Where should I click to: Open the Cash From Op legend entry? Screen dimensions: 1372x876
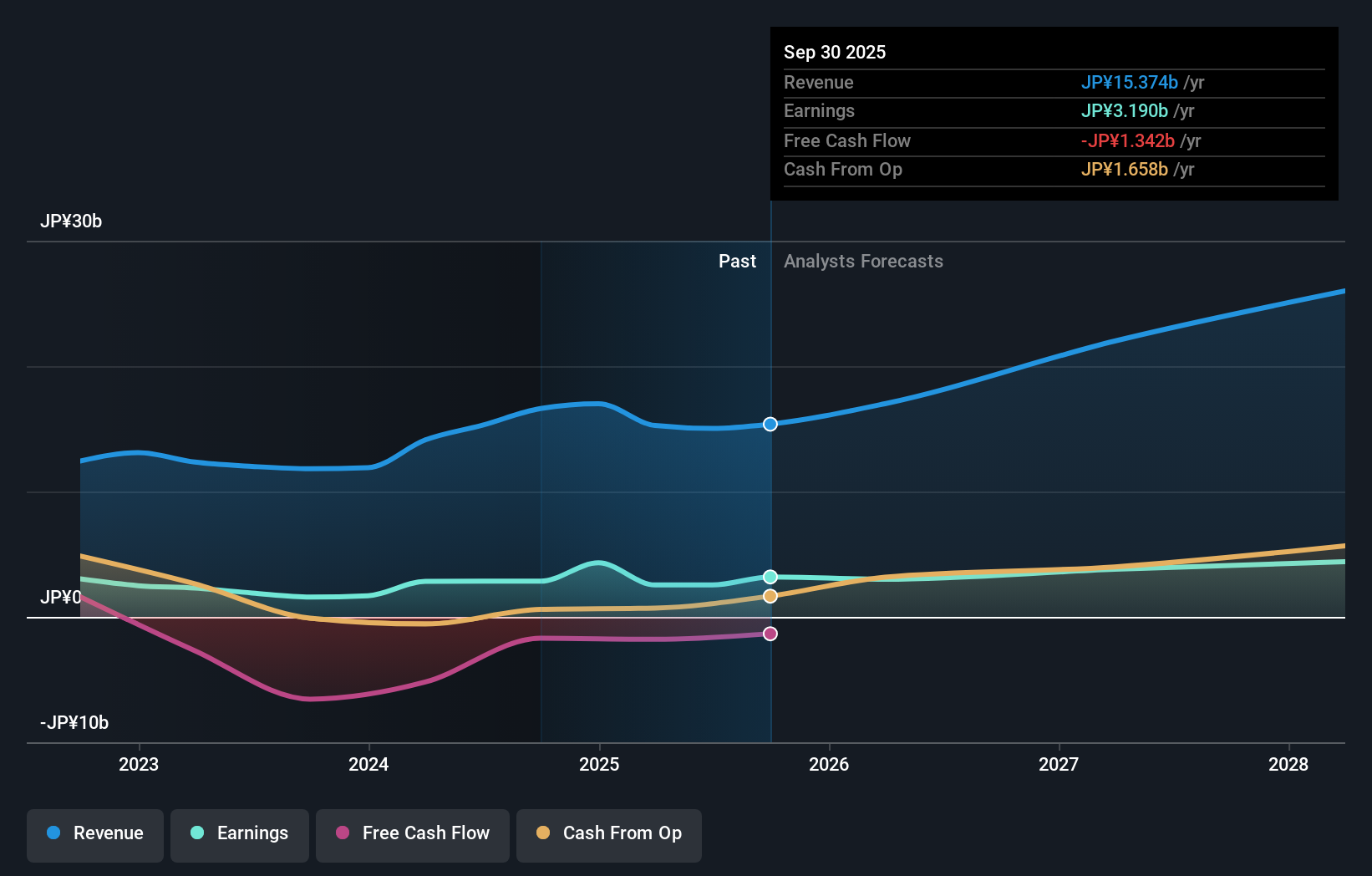pyautogui.click(x=608, y=833)
